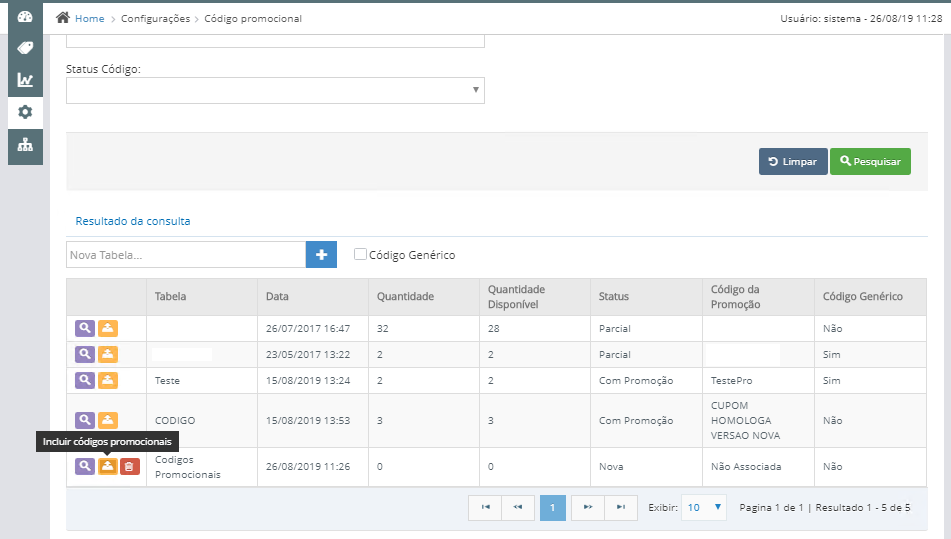Click the Código promocional breadcrumb item
This screenshot has width=951, height=539.
pos(253,19)
